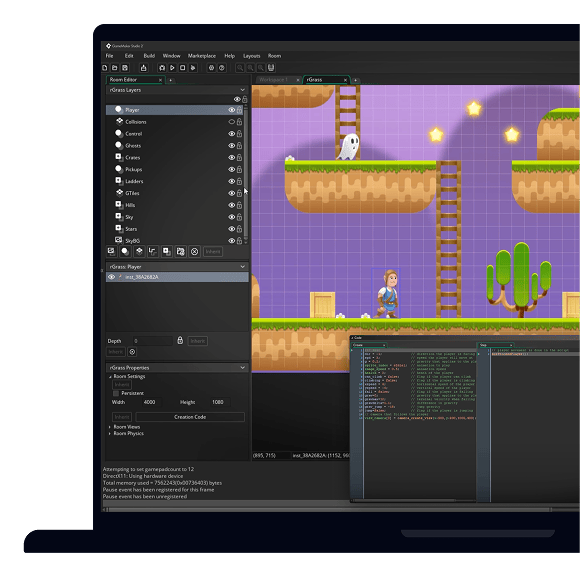Expand the Room Physics section
This screenshot has width=580, height=580.
(x=110, y=434)
